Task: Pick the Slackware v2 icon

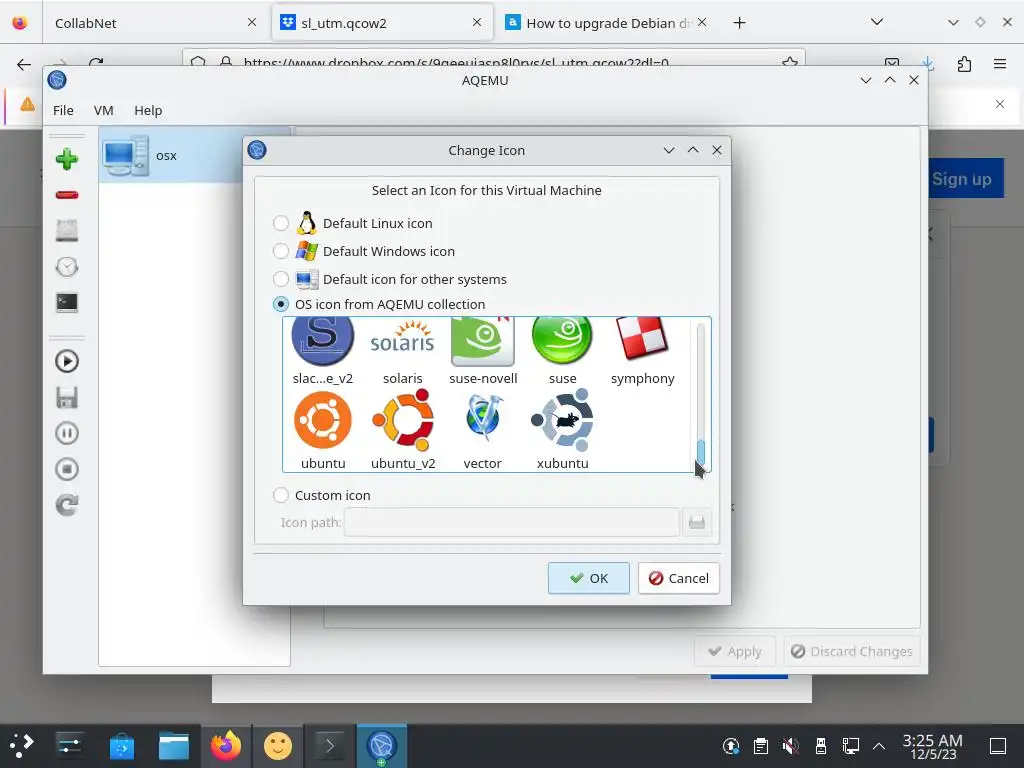Action: click(323, 351)
